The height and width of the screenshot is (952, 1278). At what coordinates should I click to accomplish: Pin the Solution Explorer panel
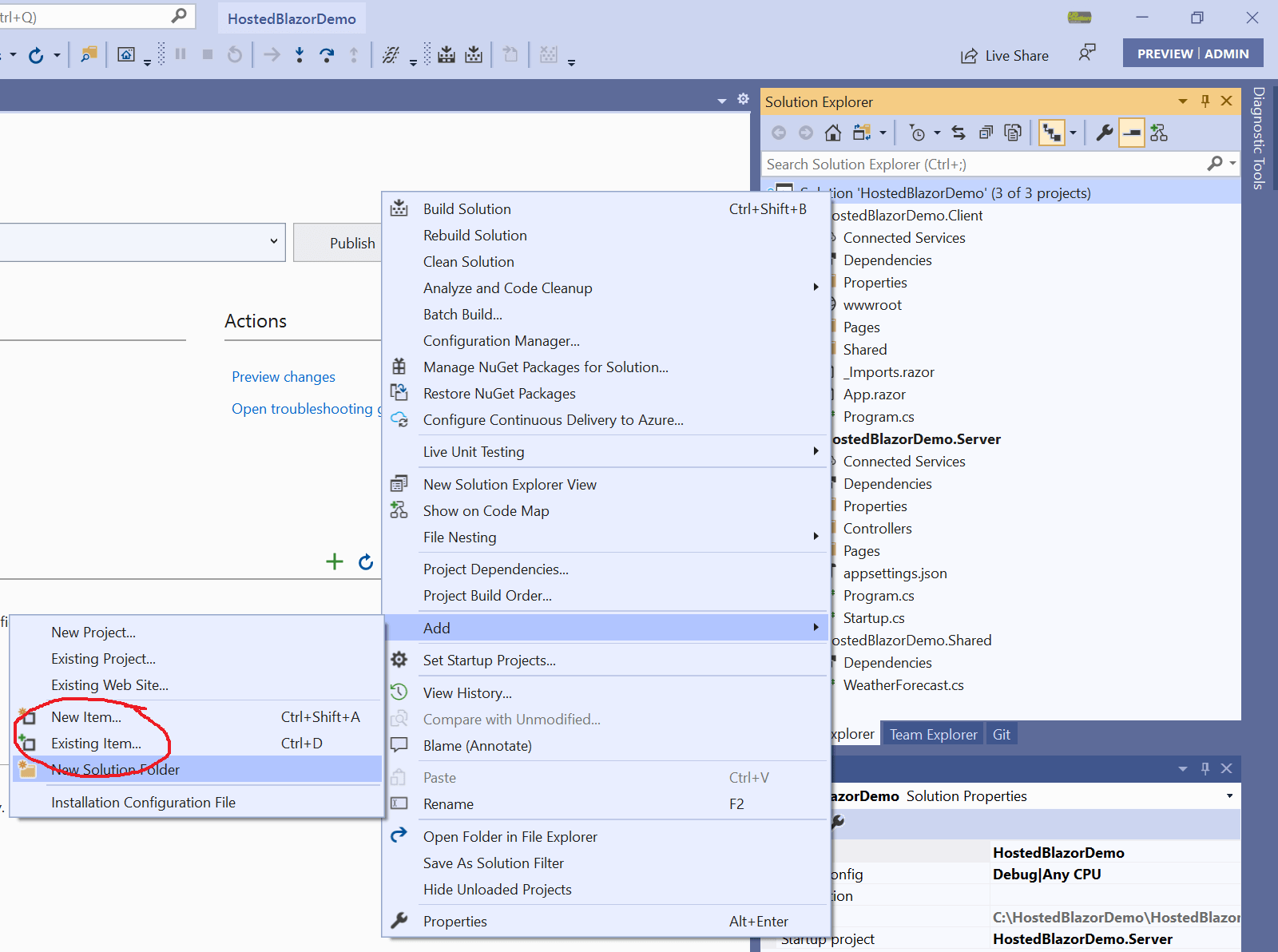1205,101
